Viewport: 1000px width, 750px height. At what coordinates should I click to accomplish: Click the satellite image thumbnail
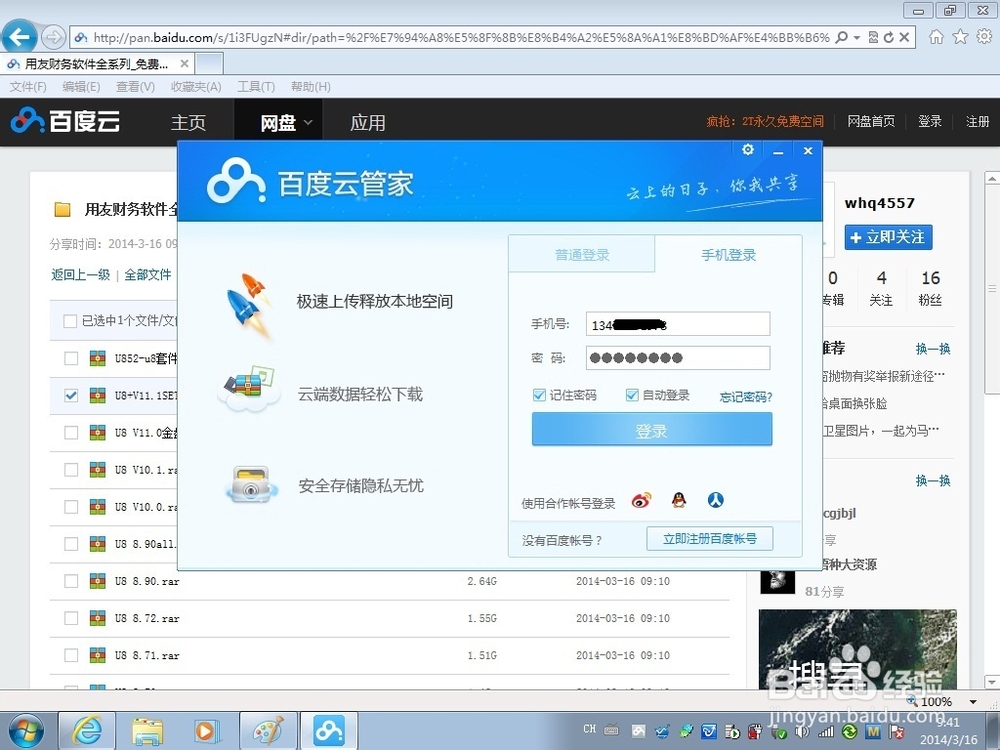(x=857, y=648)
